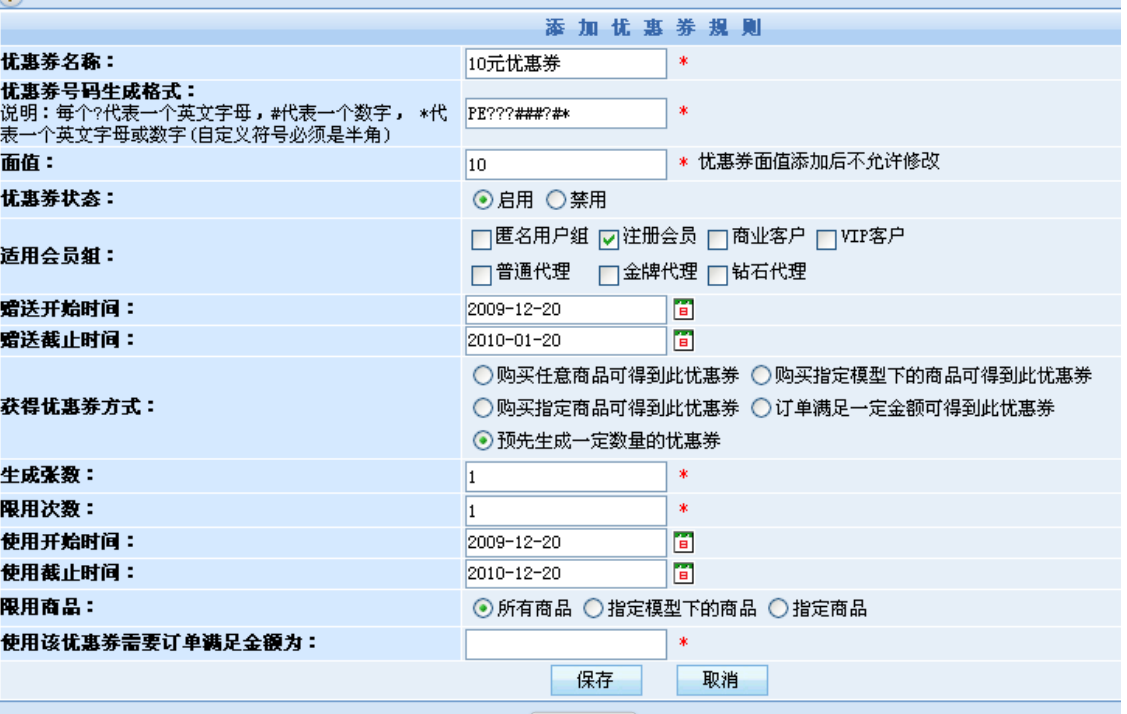1127x714 pixels.
Task: Click the 使用截止时间 date field
Action: tap(566, 573)
